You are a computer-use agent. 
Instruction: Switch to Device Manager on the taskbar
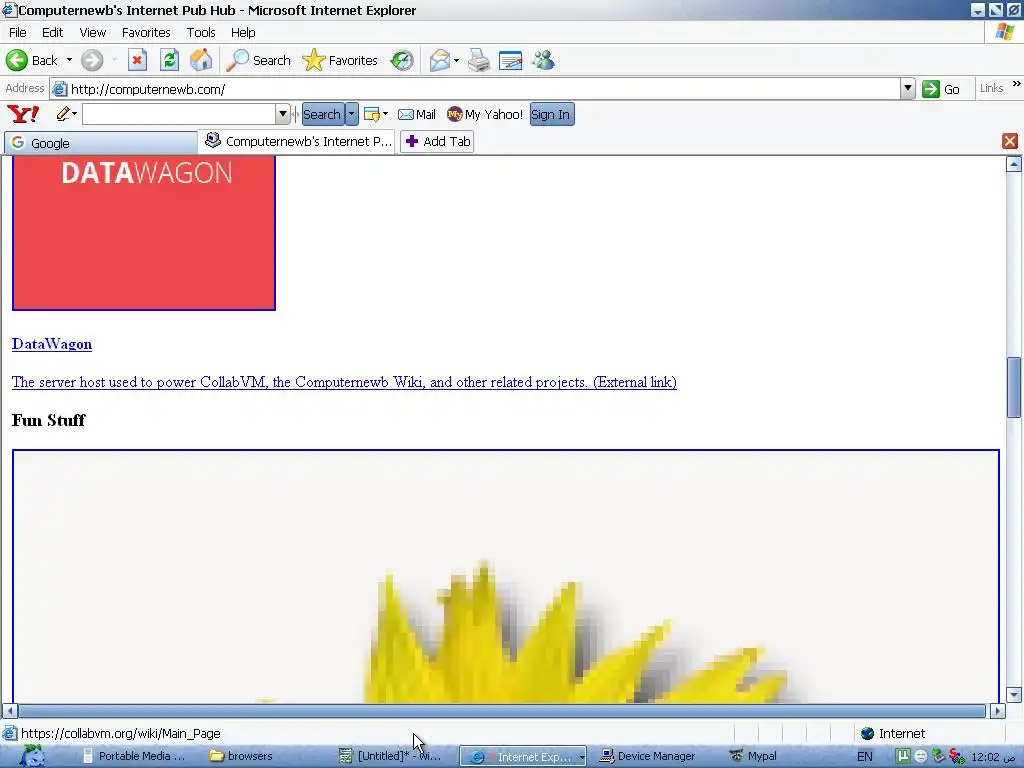648,756
